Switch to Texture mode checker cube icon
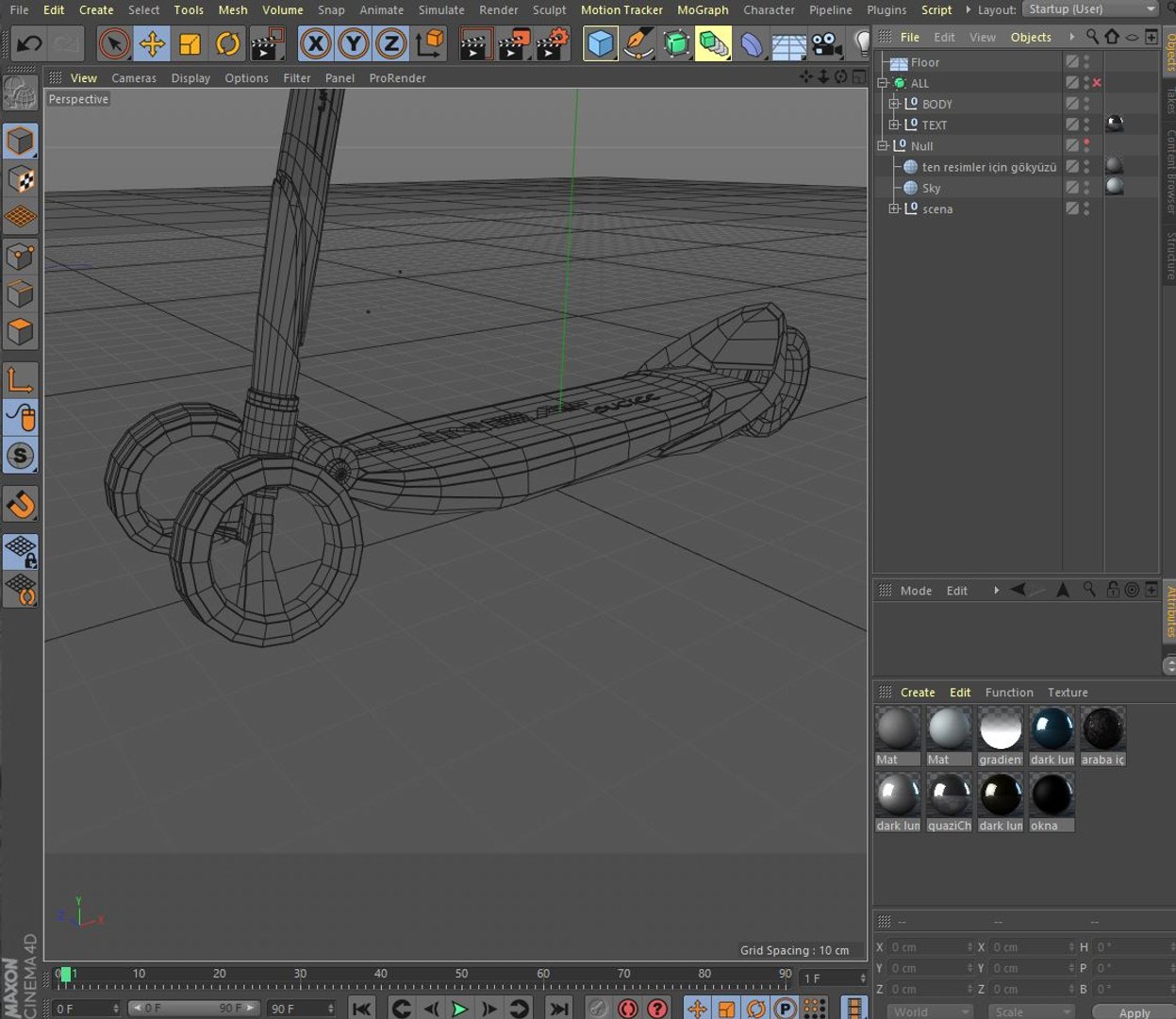Viewport: 1176px width, 1019px height. point(21,179)
